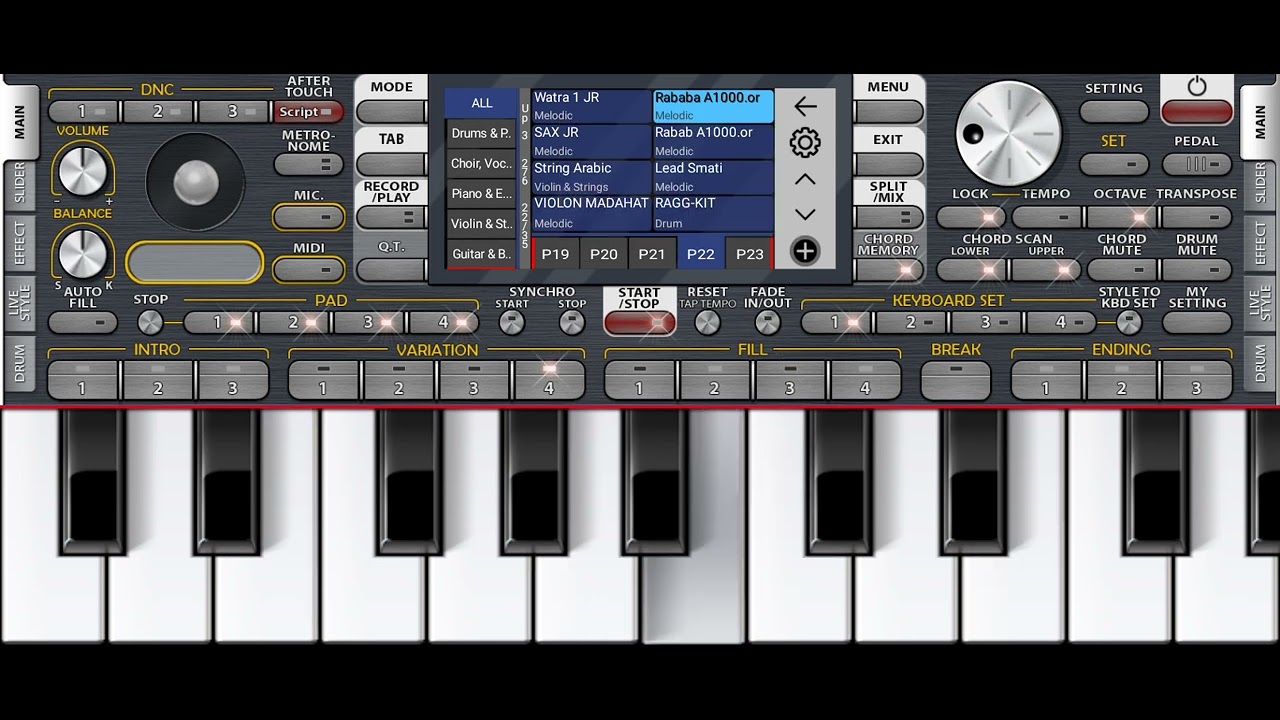Open page P21 of sounds
Image resolution: width=1280 pixels, height=720 pixels.
click(x=652, y=254)
